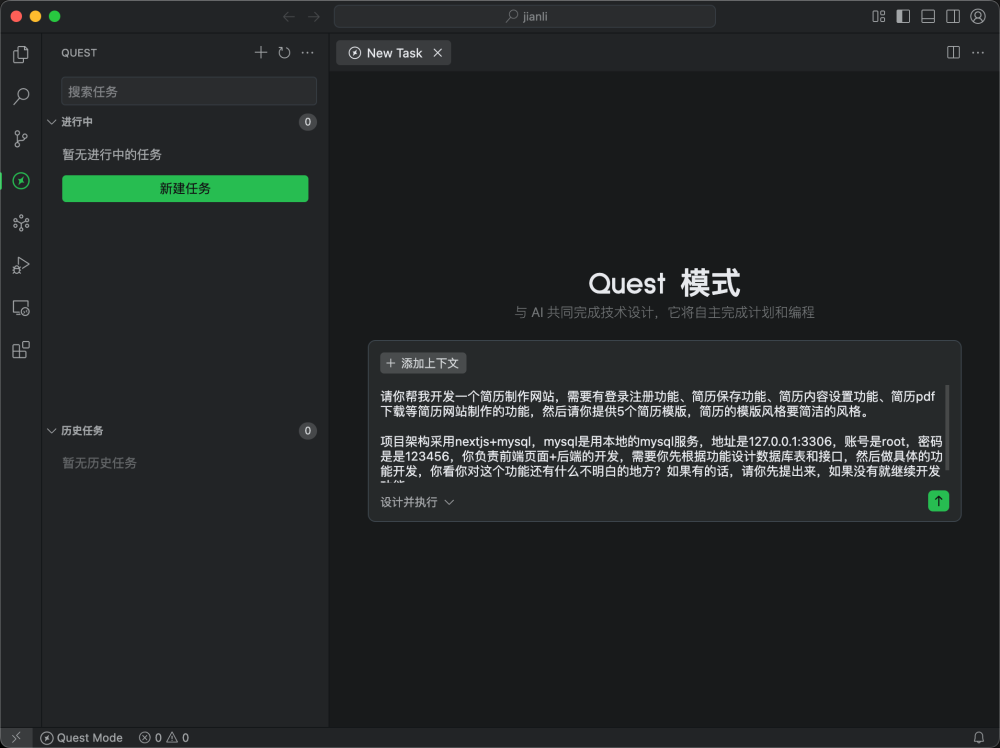Select the green Quest mode compass icon

coord(20,181)
